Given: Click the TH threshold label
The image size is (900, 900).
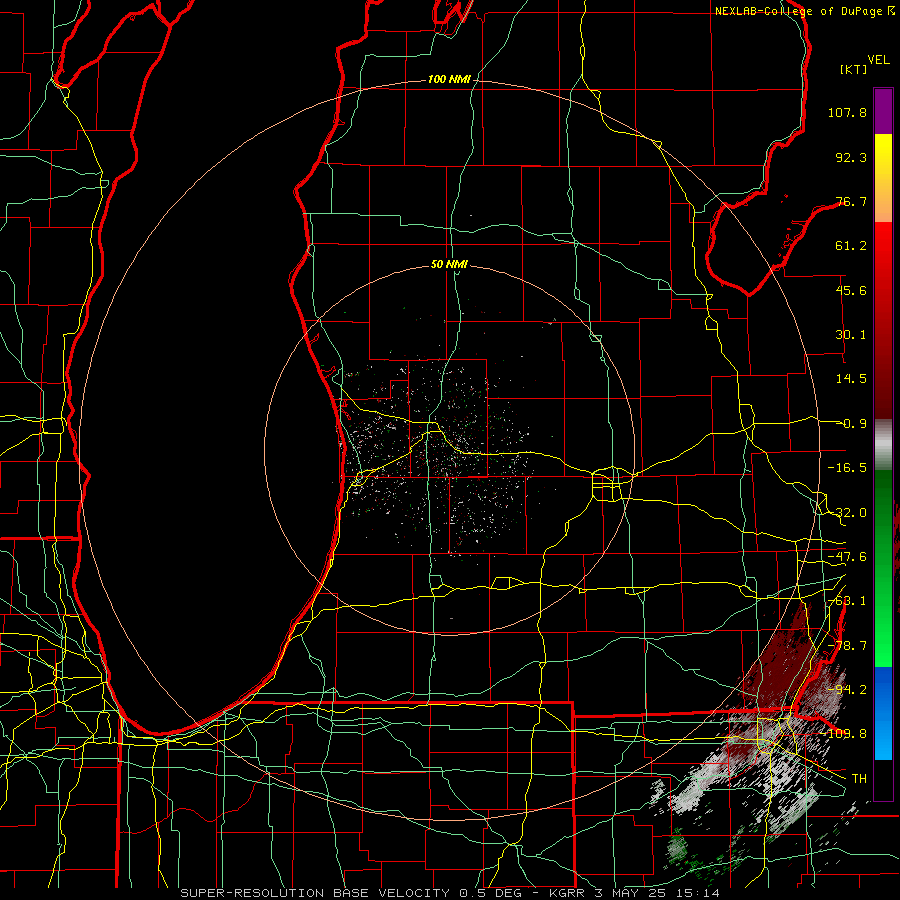Looking at the screenshot, I should click(859, 778).
